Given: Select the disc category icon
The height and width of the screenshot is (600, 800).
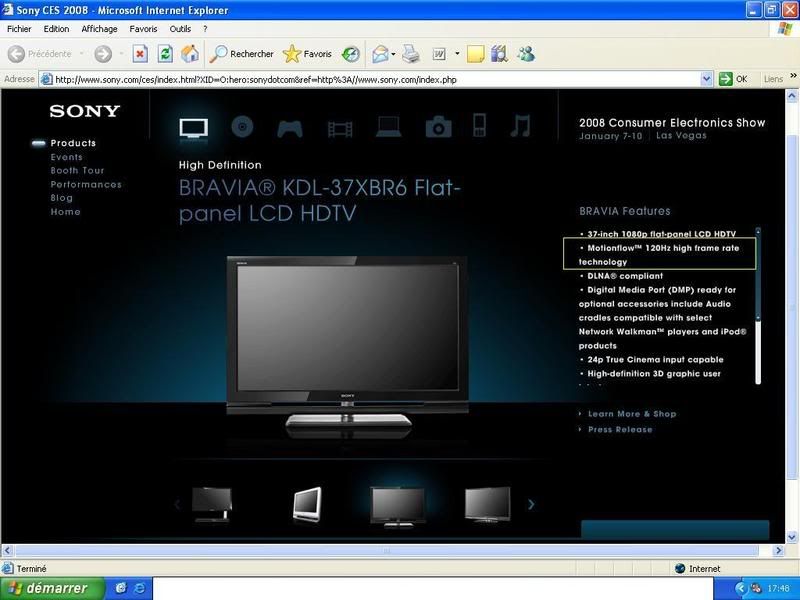Looking at the screenshot, I should coord(242,127).
